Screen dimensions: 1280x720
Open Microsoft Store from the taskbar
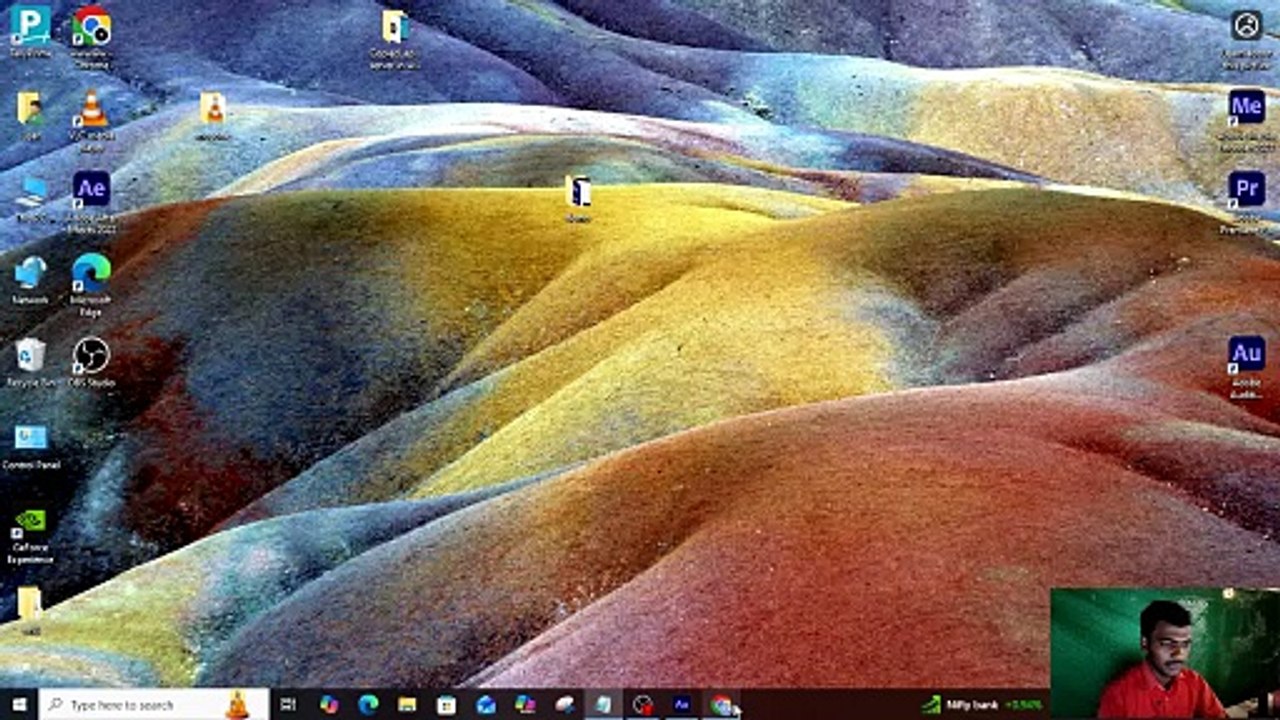[x=446, y=705]
